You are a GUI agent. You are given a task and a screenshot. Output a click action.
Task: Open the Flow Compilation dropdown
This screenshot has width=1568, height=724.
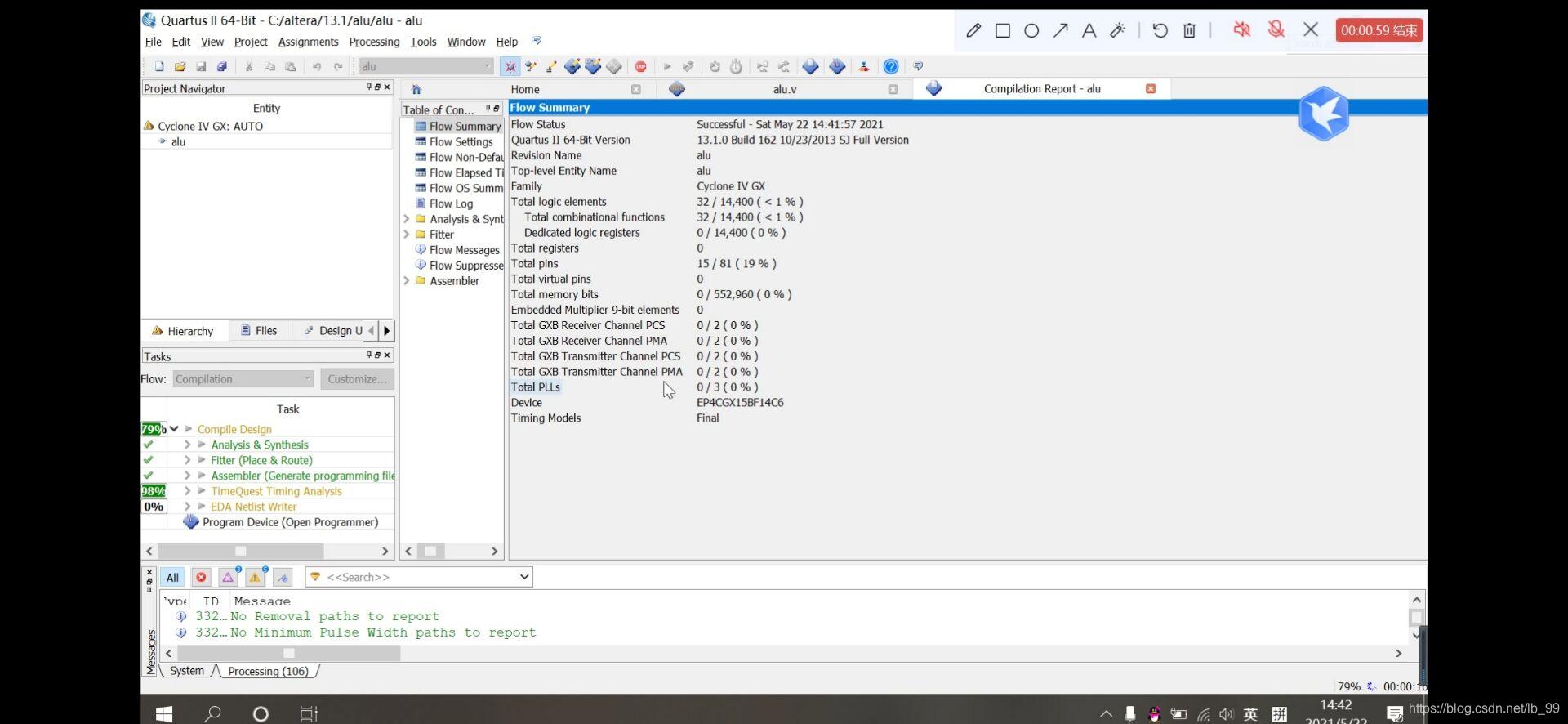(243, 379)
